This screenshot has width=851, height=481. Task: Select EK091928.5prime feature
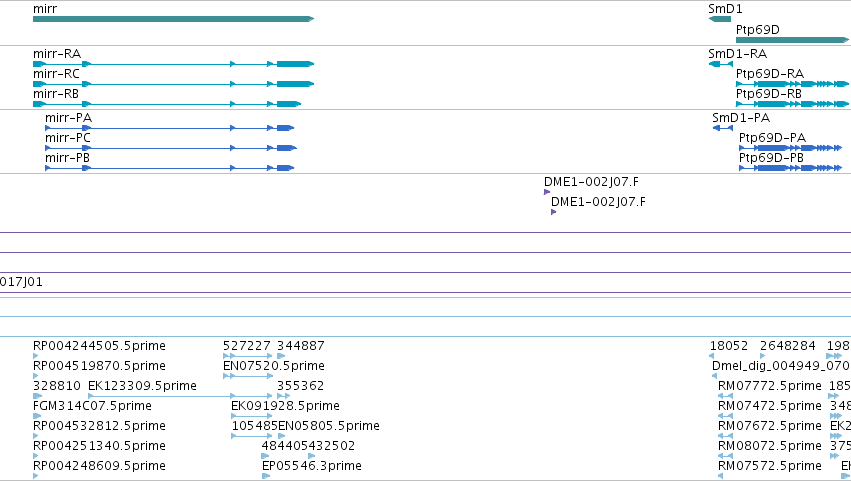coord(285,406)
